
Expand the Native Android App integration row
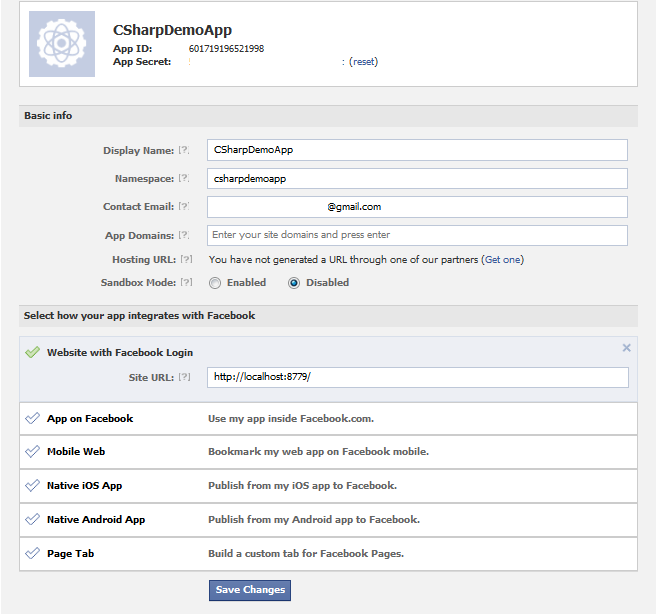pos(328,520)
